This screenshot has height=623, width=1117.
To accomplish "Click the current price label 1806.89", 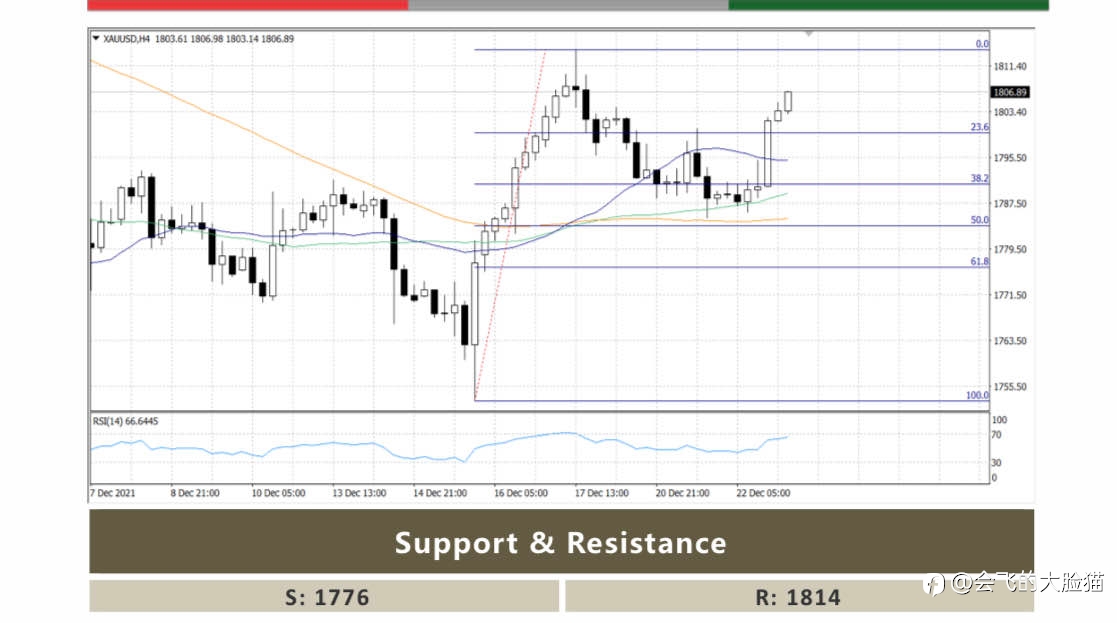I will 1010,92.
